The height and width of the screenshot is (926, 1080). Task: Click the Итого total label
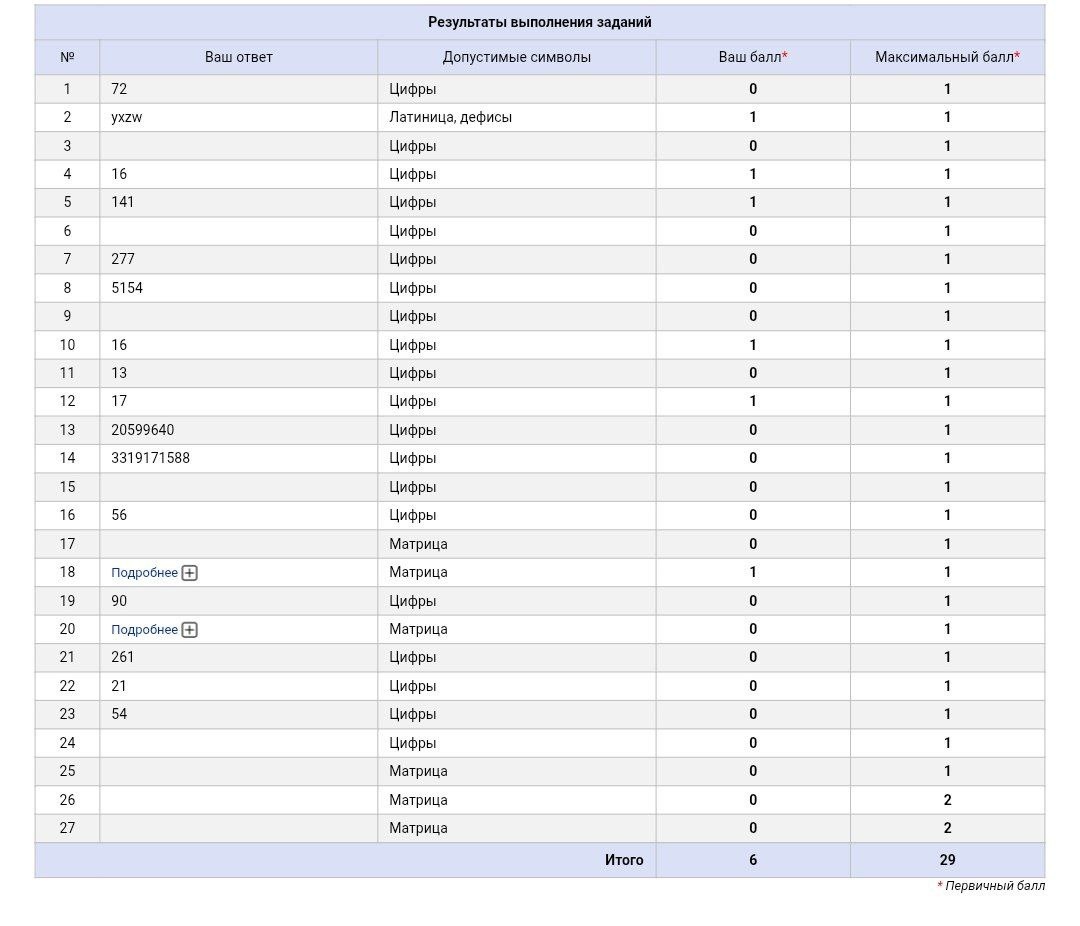624,860
